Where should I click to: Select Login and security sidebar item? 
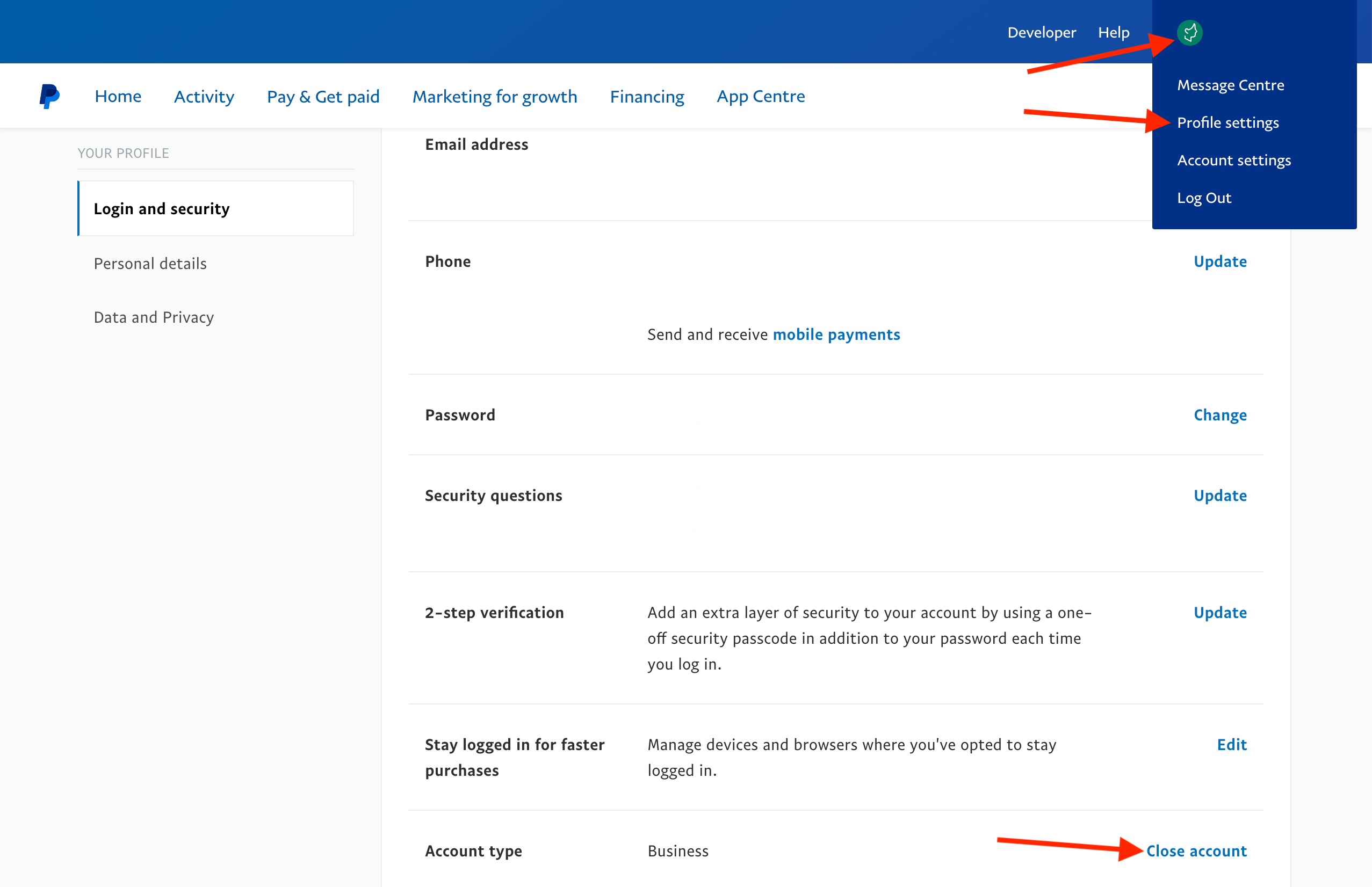click(215, 208)
